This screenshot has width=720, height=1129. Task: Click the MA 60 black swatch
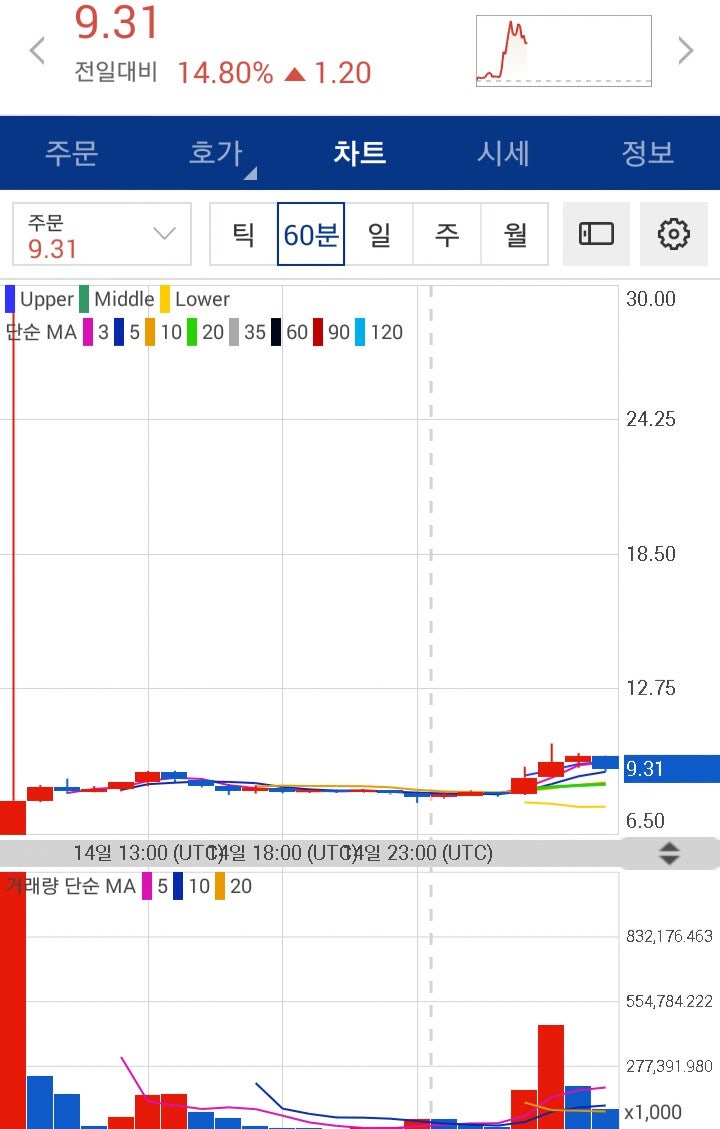point(276,332)
